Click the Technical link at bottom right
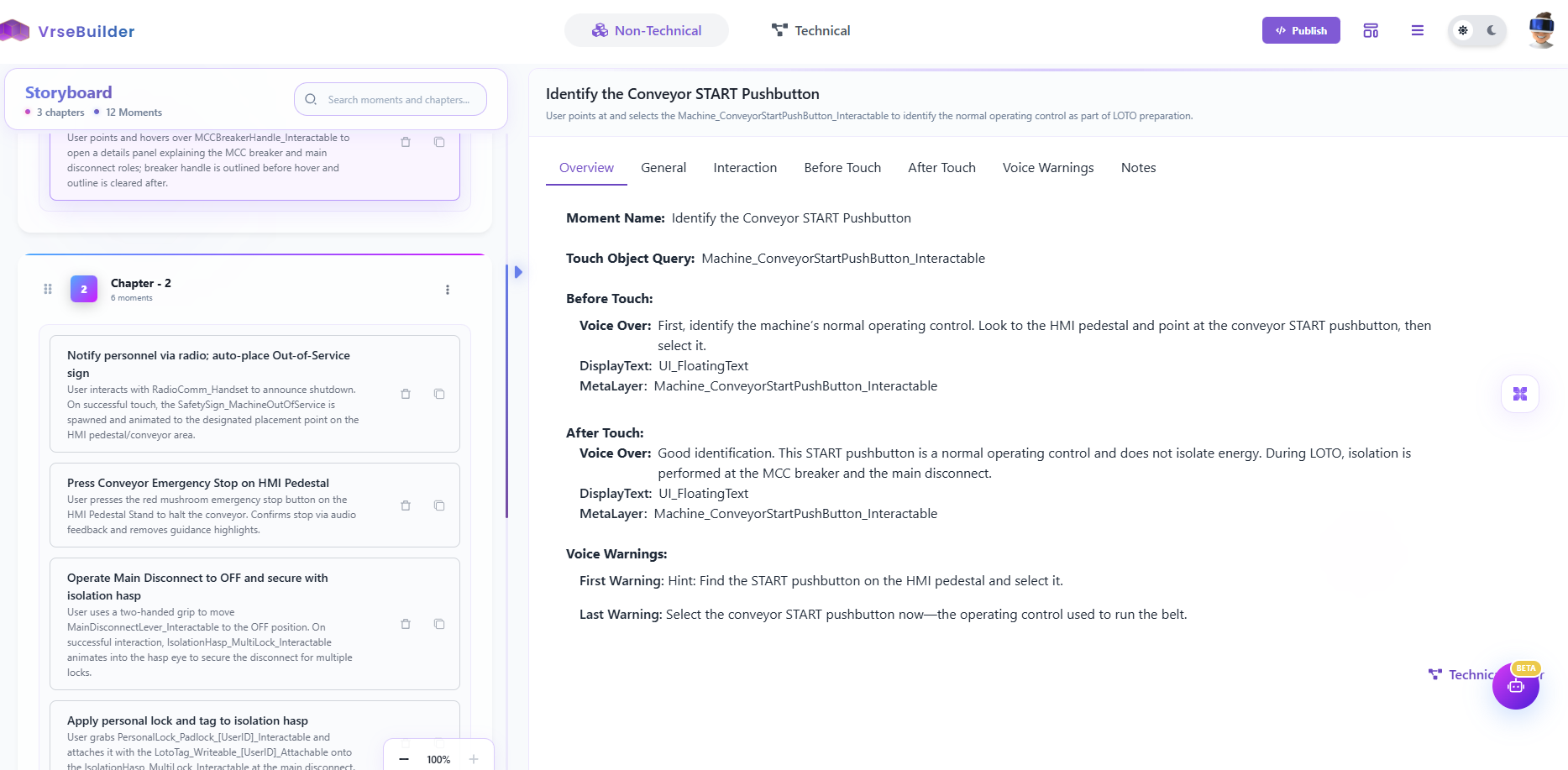 pos(1466,674)
